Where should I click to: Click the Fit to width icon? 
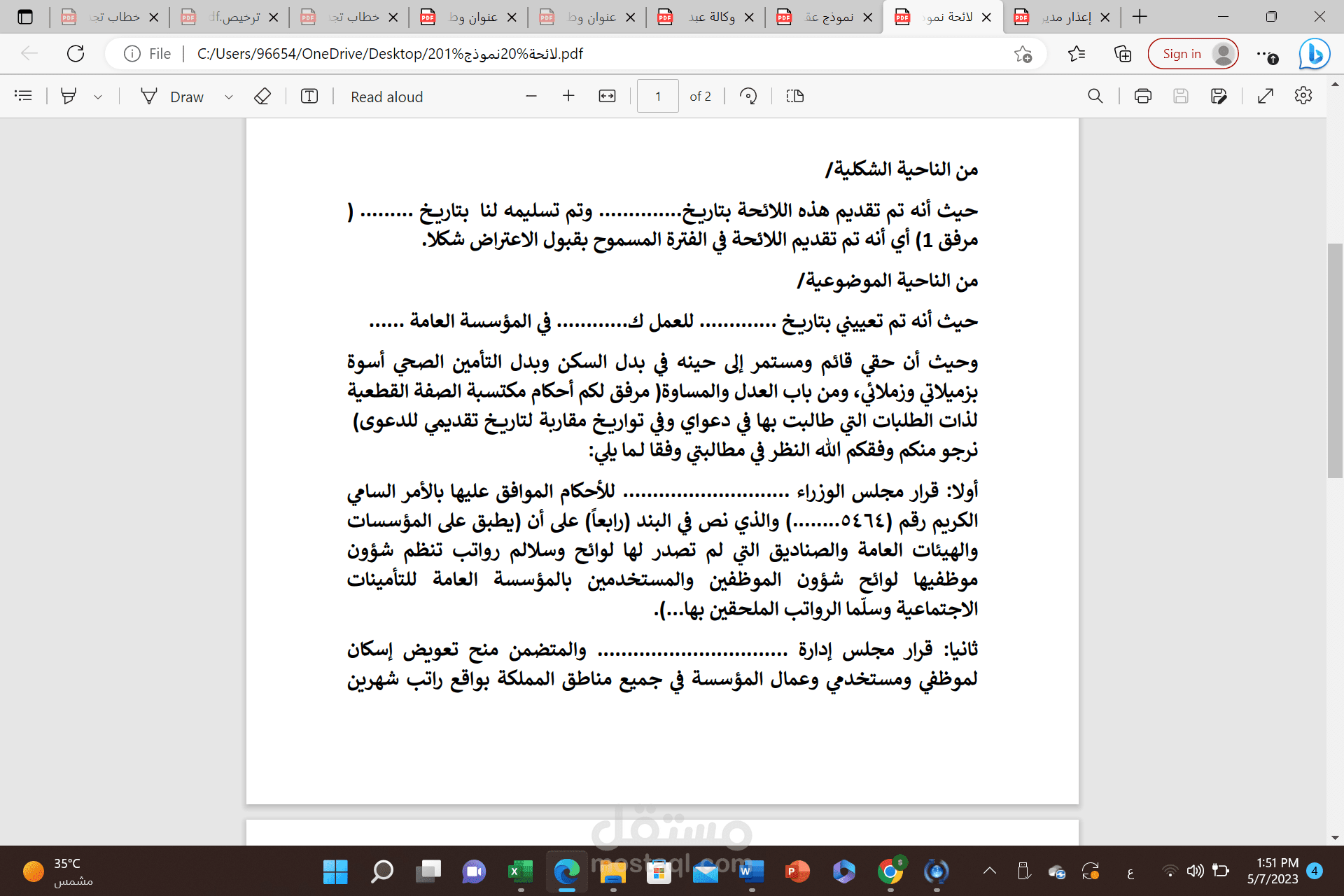607,97
